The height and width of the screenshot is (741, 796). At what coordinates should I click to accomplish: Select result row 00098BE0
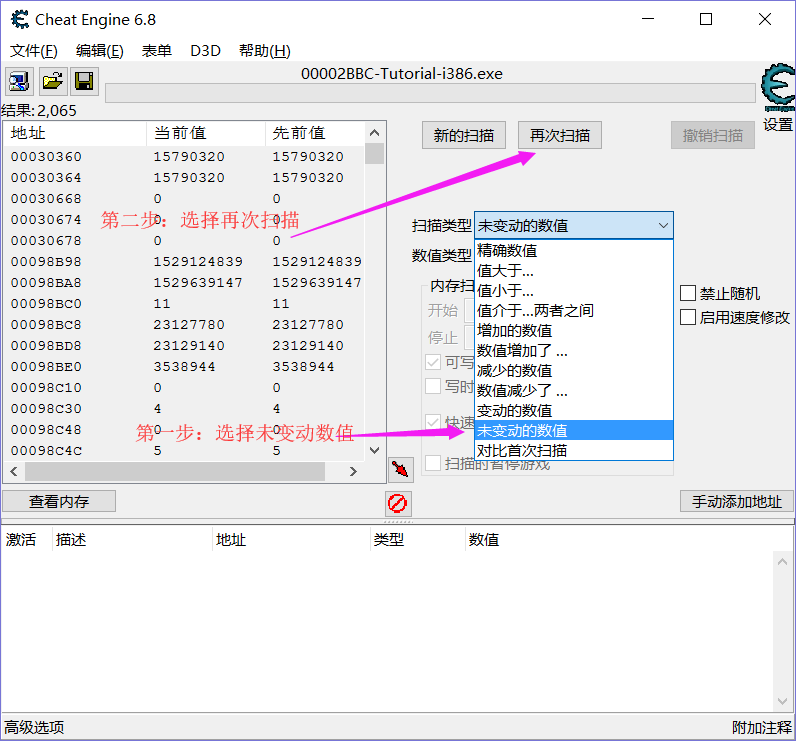coord(184,366)
